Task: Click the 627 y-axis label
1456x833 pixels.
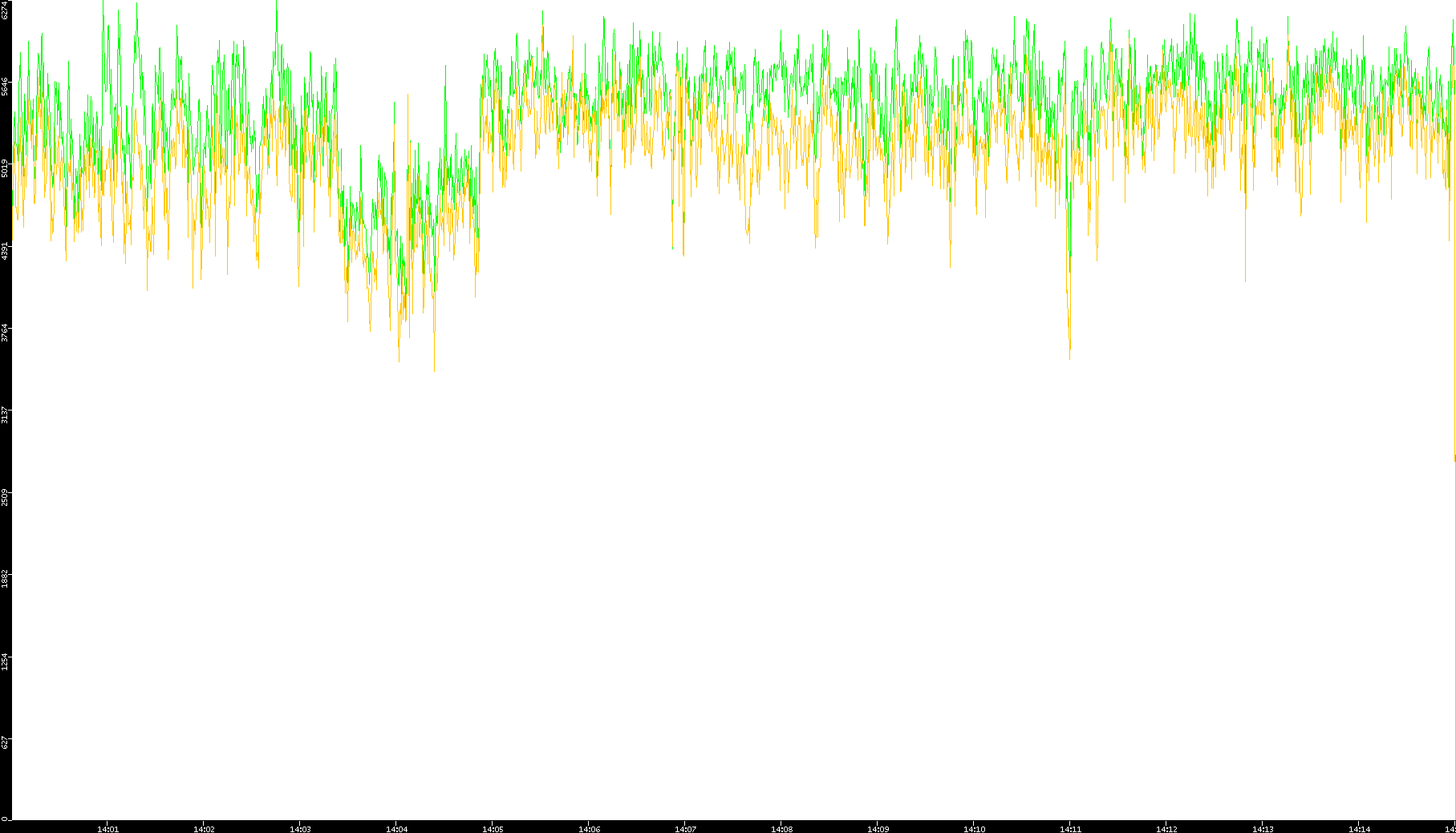Action: [x=6, y=742]
